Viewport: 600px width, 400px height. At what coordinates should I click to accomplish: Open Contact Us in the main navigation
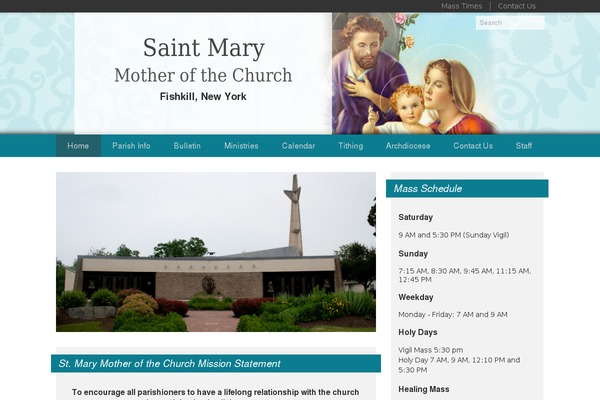(473, 146)
